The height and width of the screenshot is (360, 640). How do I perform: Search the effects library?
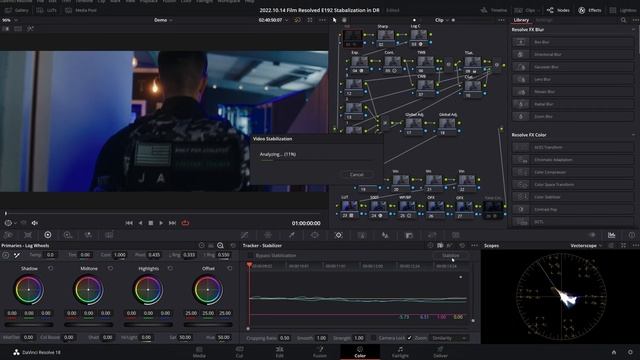tap(623, 20)
